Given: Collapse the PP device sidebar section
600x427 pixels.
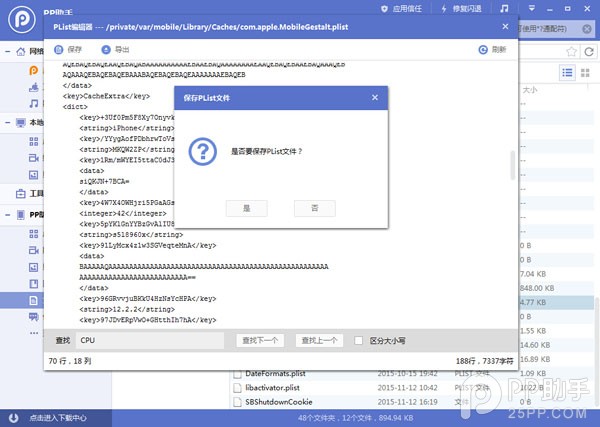Looking at the screenshot, I should 7,215.
